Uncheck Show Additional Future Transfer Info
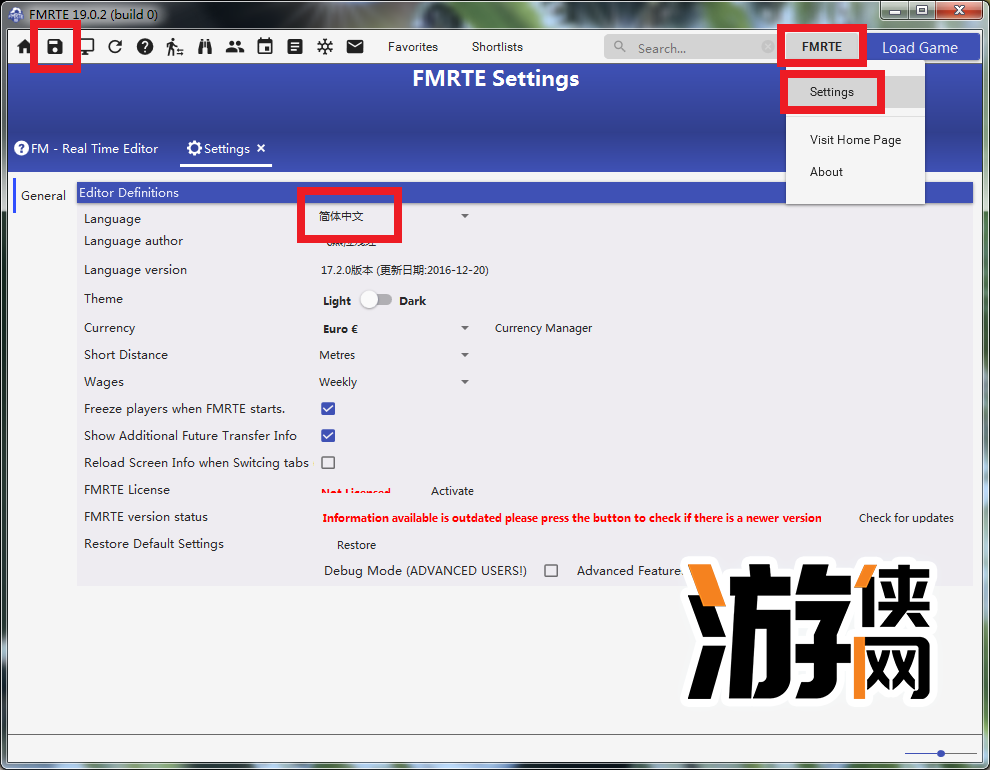Image resolution: width=990 pixels, height=770 pixels. pos(328,435)
